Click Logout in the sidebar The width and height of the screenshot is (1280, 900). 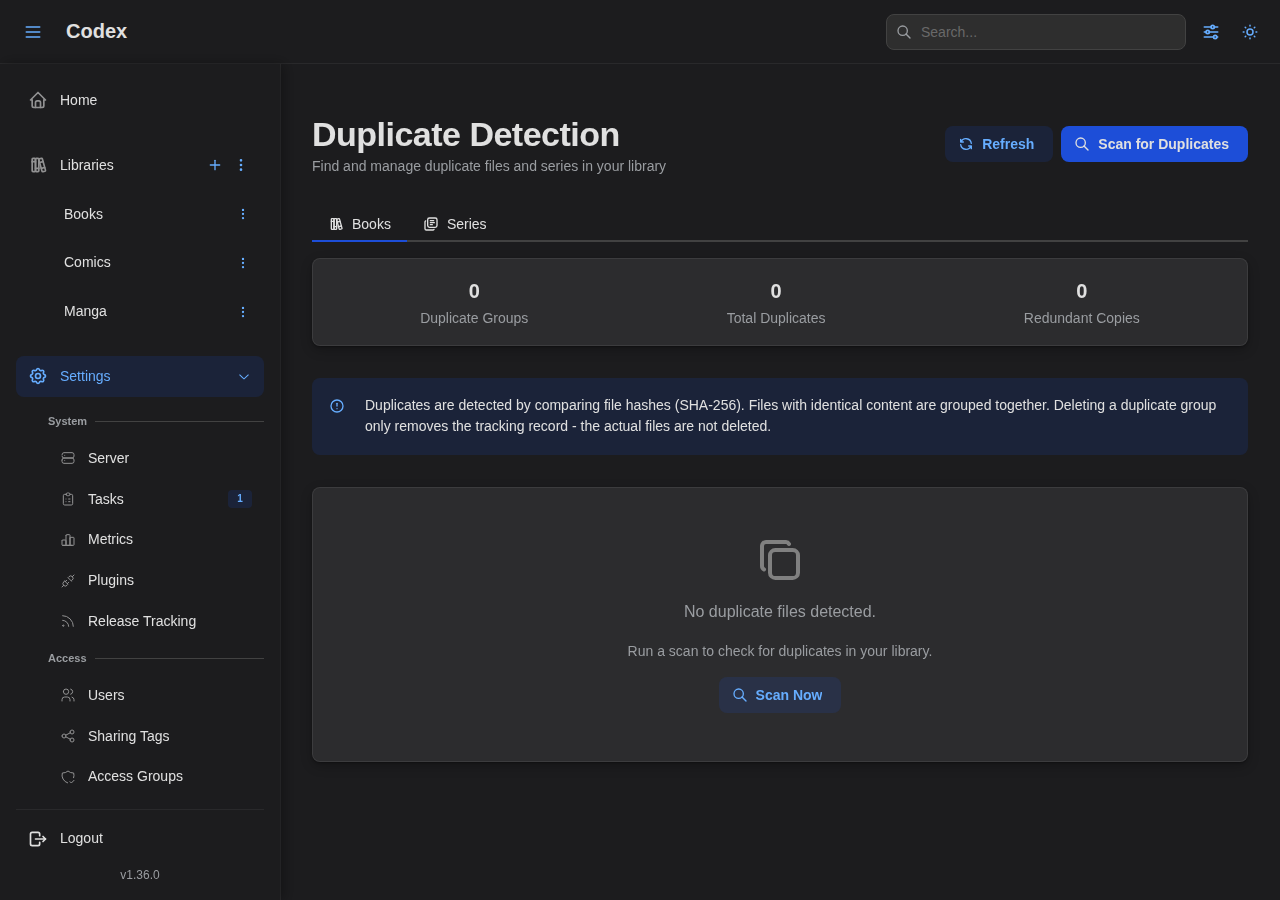tap(140, 838)
